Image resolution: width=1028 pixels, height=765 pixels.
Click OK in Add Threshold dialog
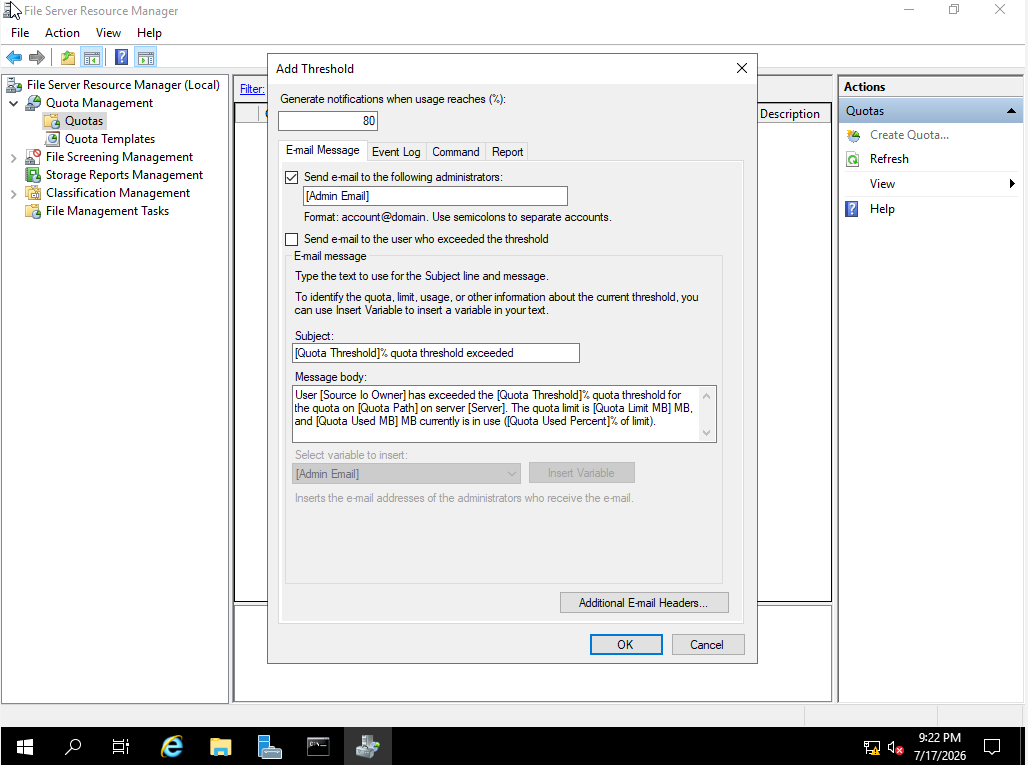click(625, 645)
